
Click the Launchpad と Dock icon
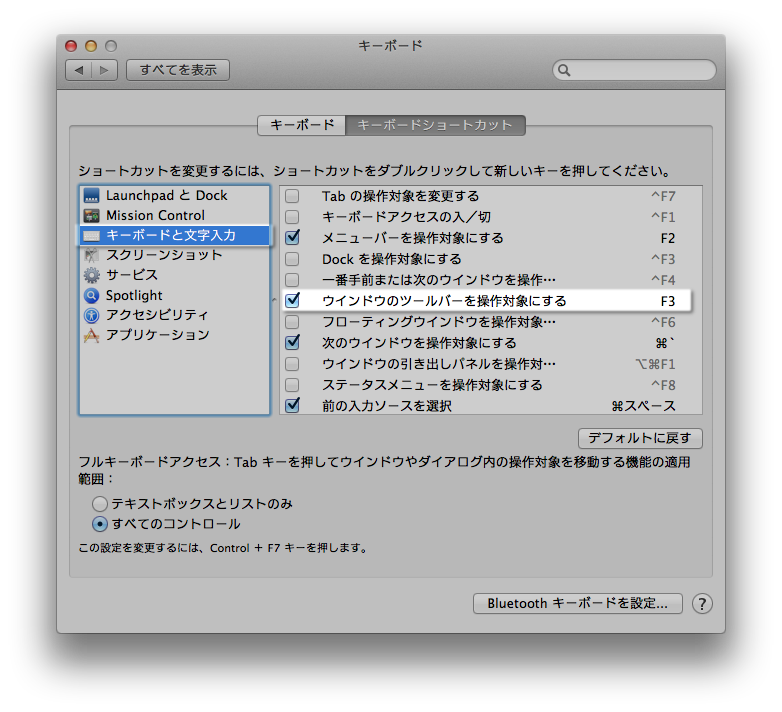(x=91, y=196)
